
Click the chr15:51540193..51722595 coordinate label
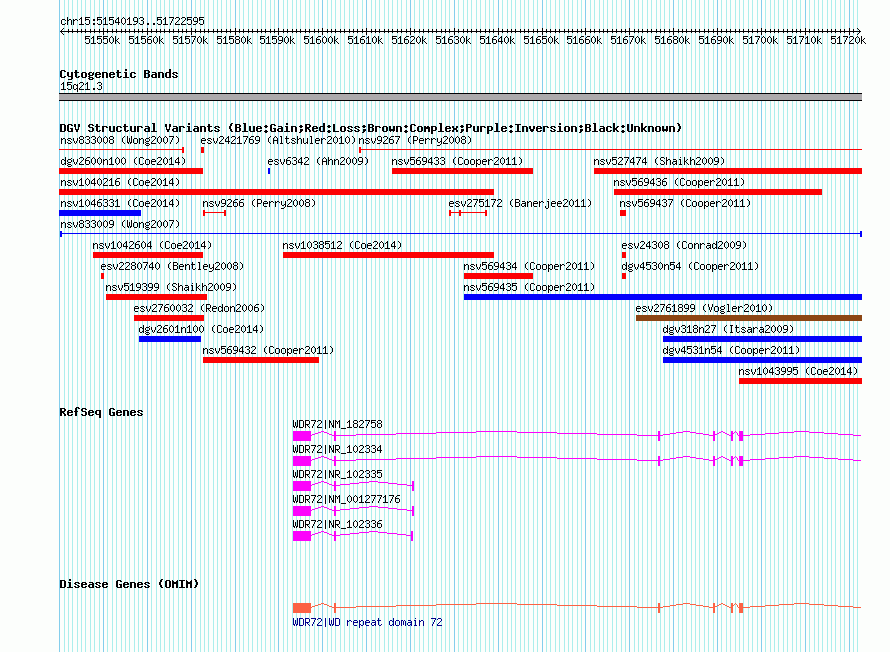(x=132, y=21)
